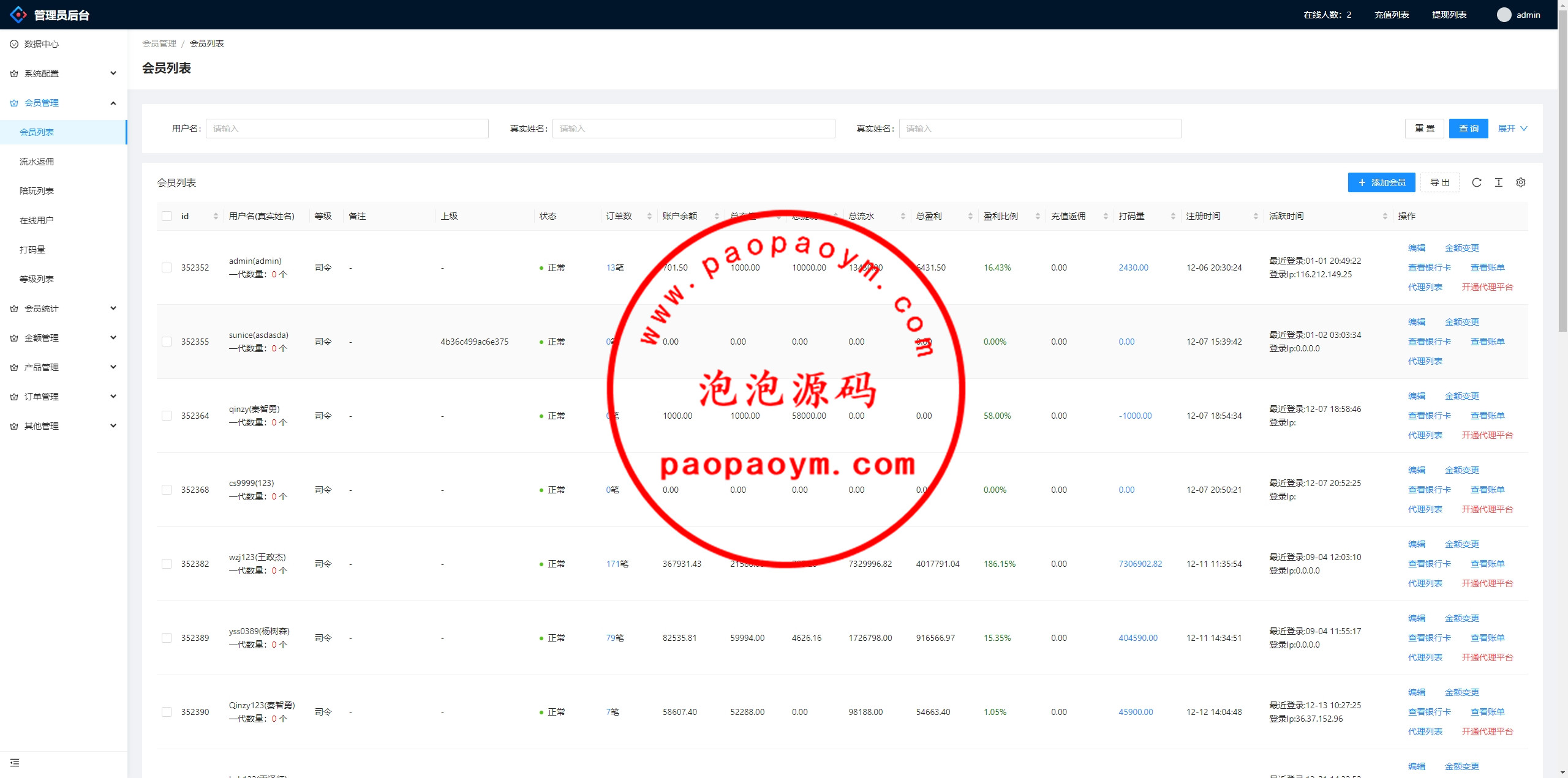Sort by 注册时间 column arrows
Screen dimensions: 1568x778
point(1256,216)
